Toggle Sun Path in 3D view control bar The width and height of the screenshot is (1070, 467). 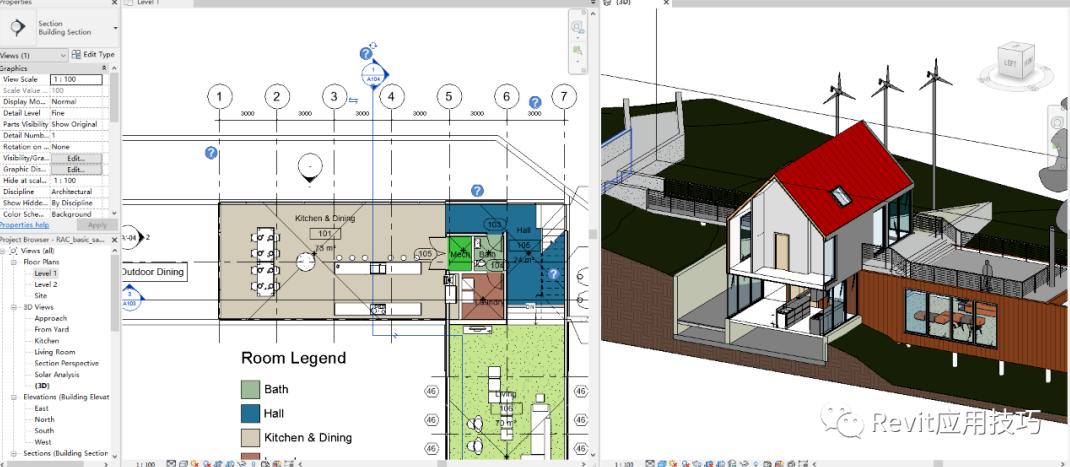coord(673,464)
